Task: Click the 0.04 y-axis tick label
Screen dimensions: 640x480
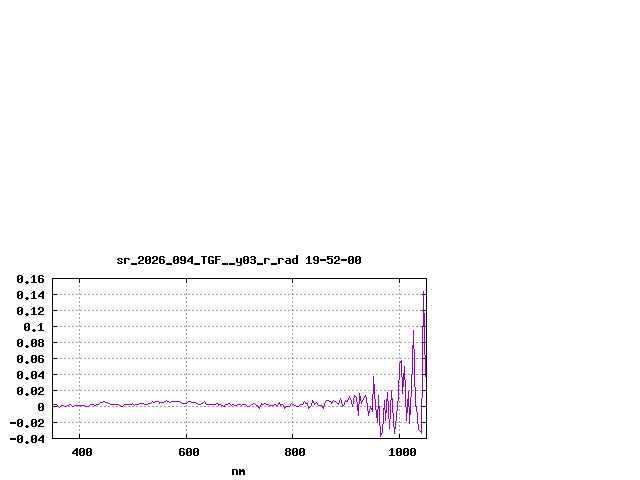Action: tap(30, 375)
